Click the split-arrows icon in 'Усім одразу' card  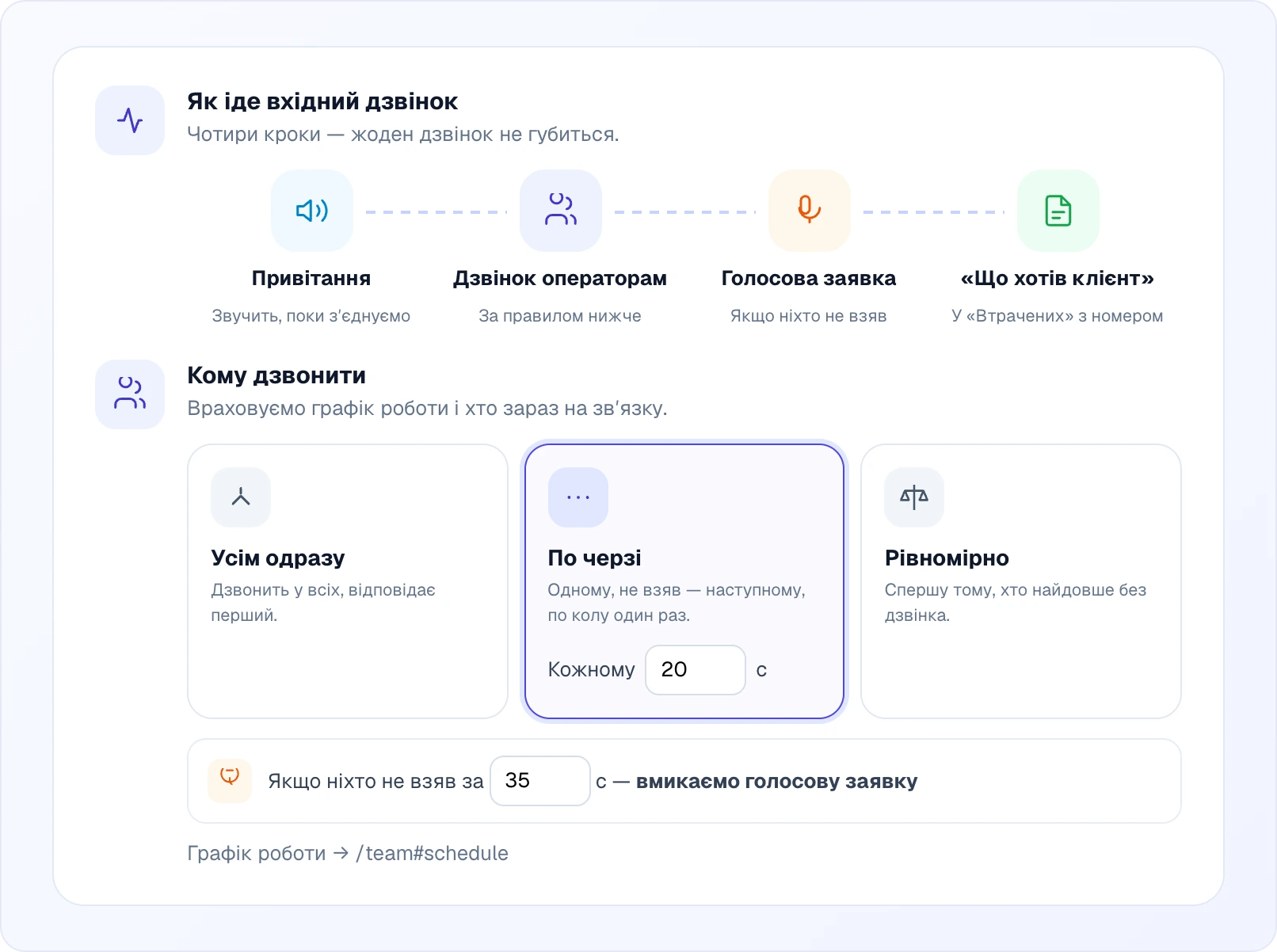click(241, 497)
